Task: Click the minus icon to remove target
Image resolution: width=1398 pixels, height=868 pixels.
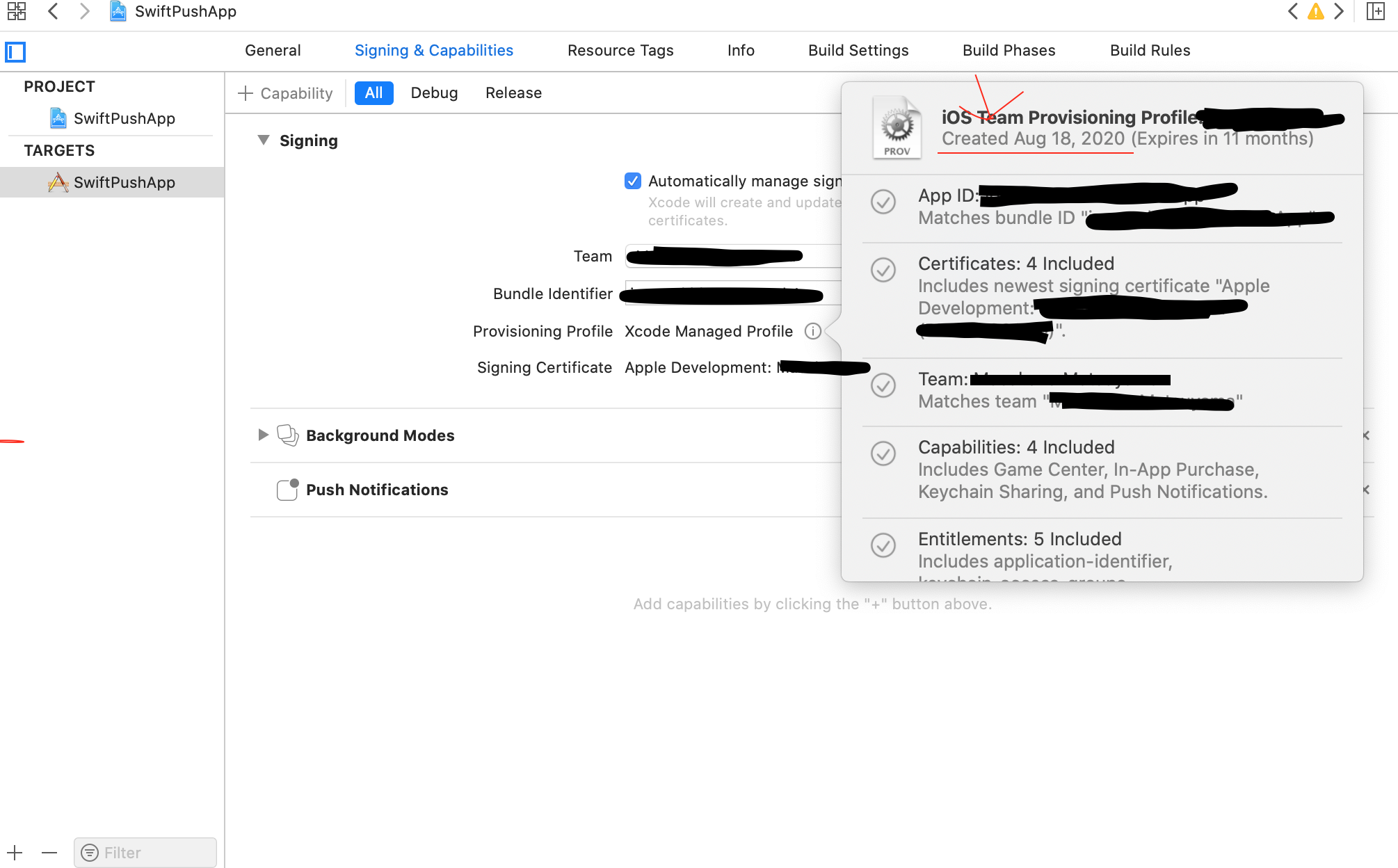Action: pyautogui.click(x=49, y=852)
